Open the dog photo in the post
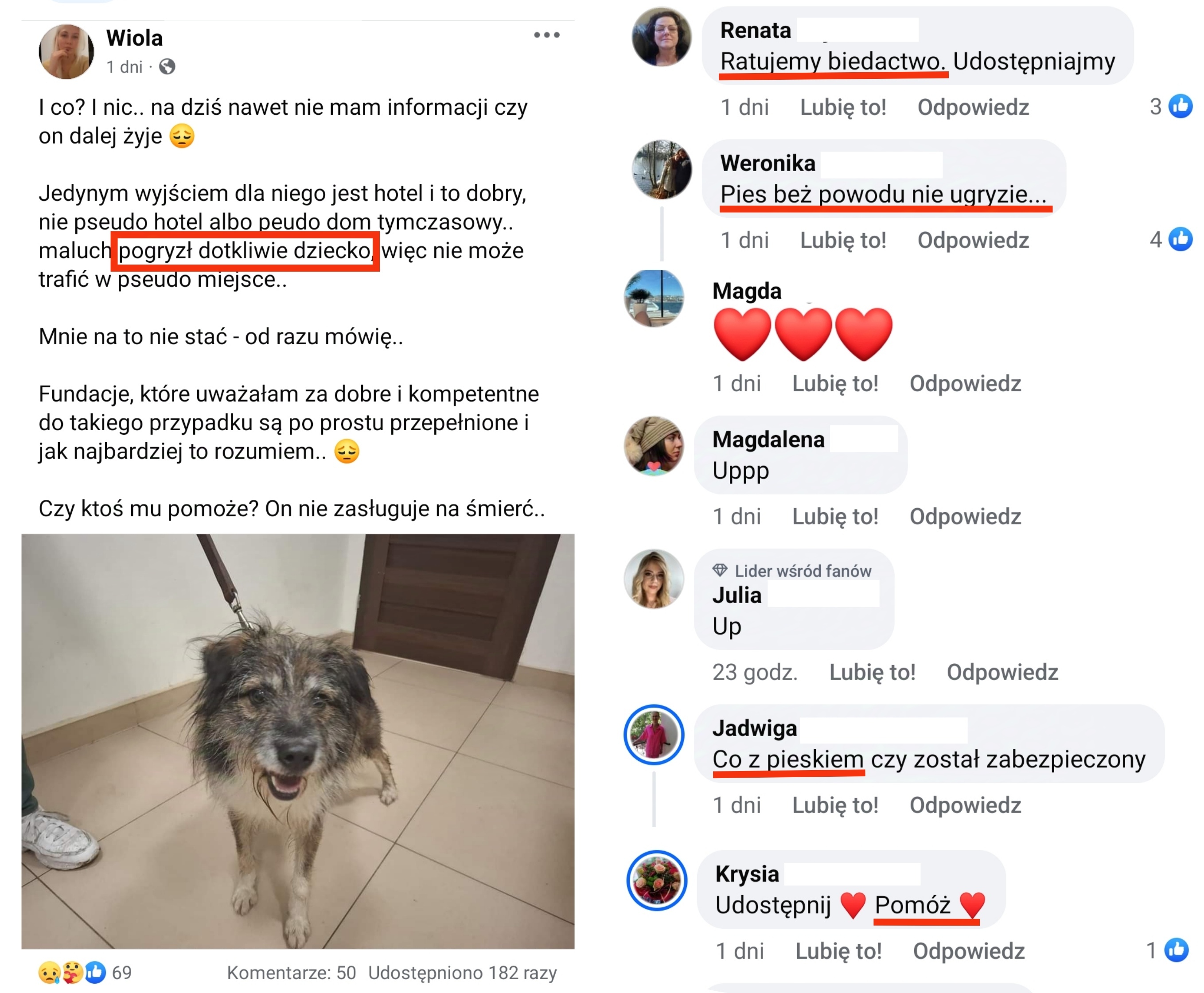The image size is (1204, 993). [x=297, y=741]
